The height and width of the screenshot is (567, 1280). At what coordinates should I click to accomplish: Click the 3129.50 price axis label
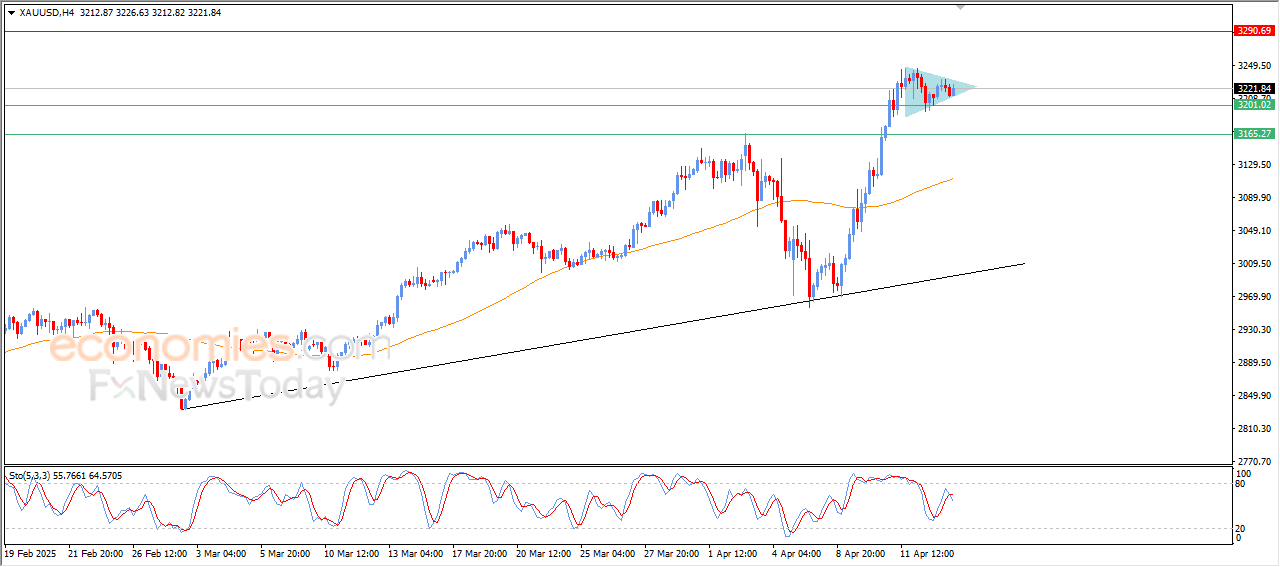(1253, 164)
